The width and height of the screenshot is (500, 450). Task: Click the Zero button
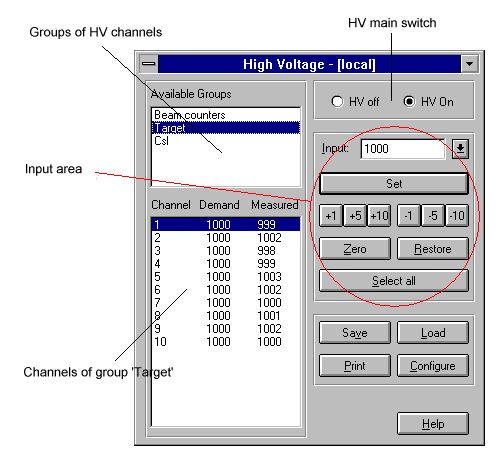(355, 248)
